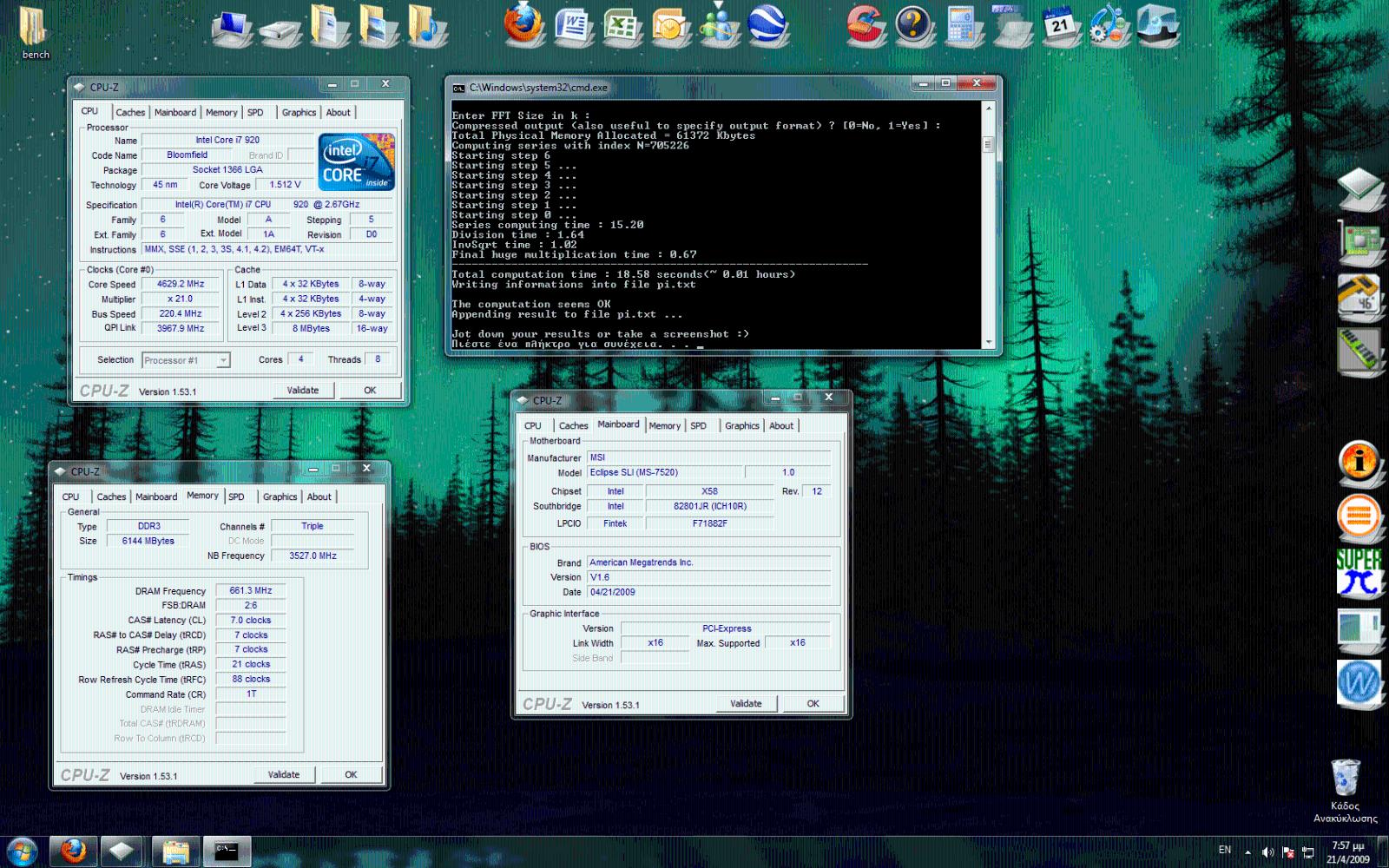This screenshot has width=1389, height=868.
Task: Open Firefox from the taskbar
Action: coord(73,852)
